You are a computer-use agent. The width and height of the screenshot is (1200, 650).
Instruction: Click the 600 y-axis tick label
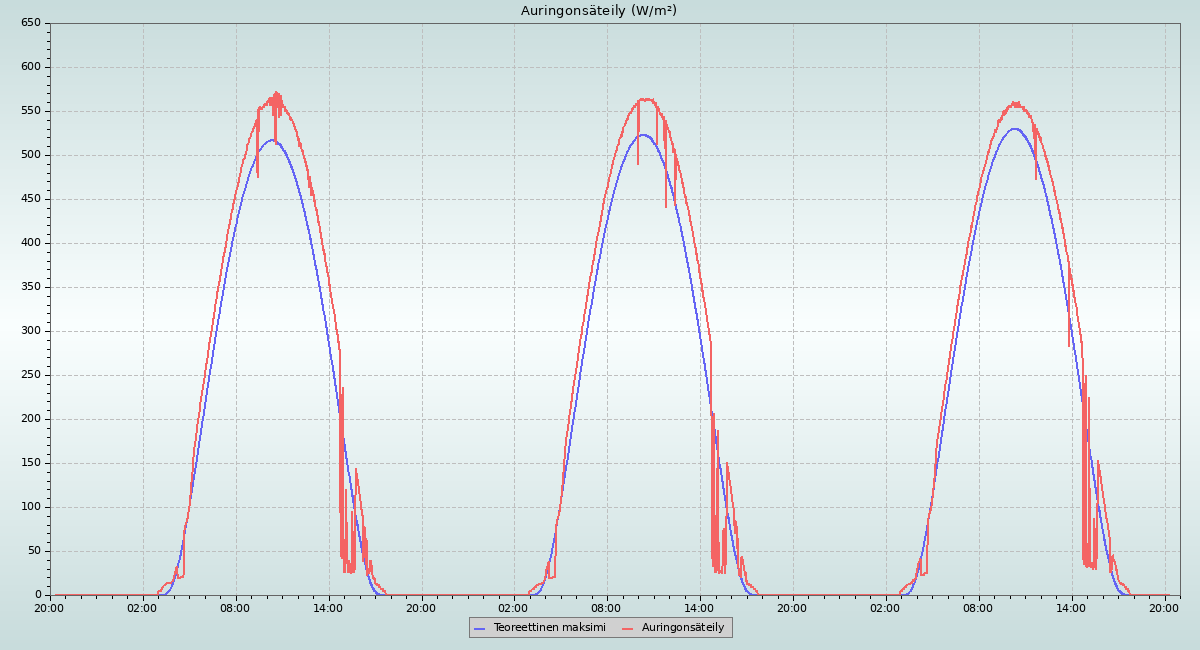tap(31, 67)
